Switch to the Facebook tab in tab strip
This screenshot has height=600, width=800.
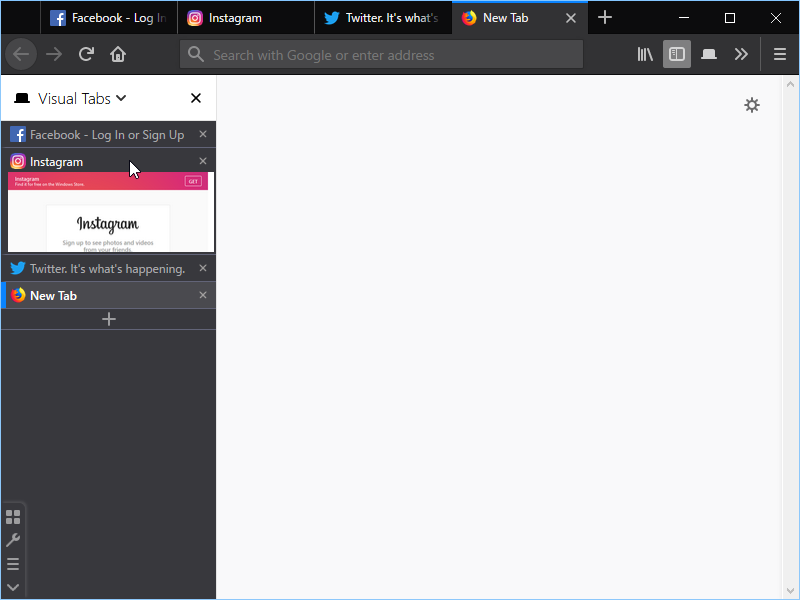click(109, 18)
